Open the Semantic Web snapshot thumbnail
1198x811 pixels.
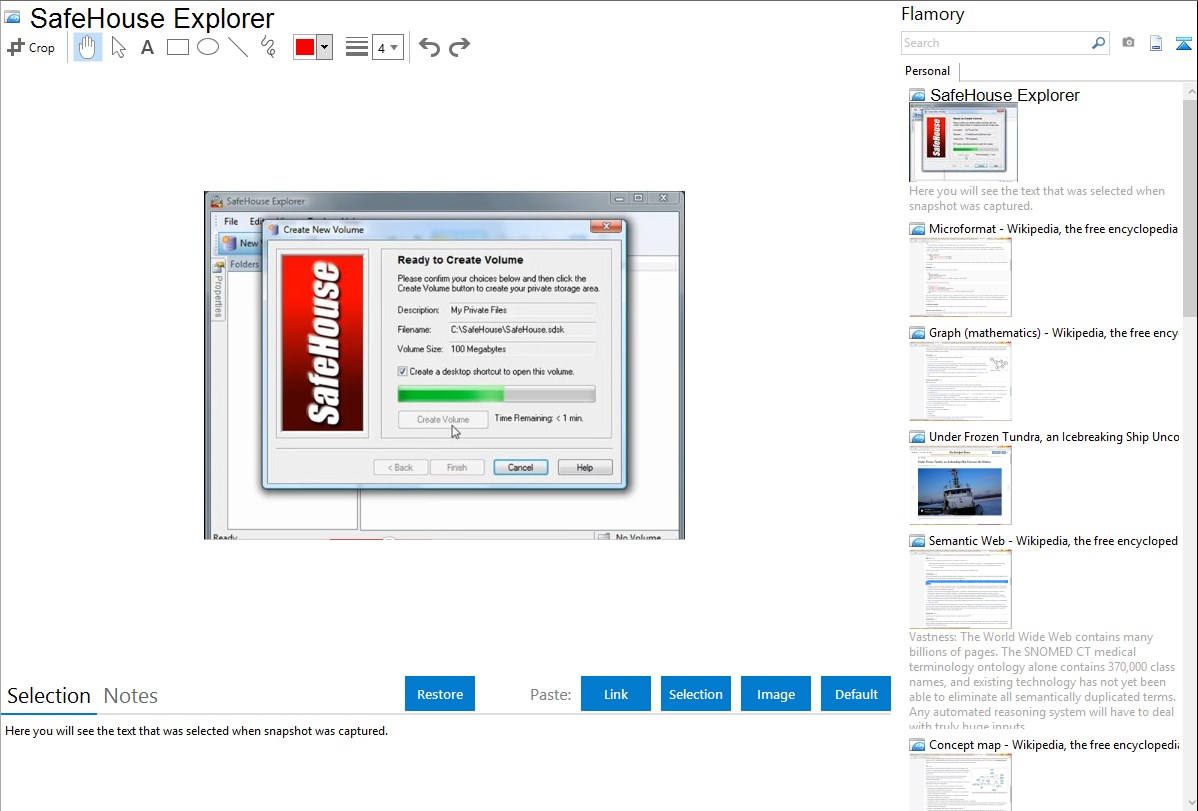(x=960, y=589)
